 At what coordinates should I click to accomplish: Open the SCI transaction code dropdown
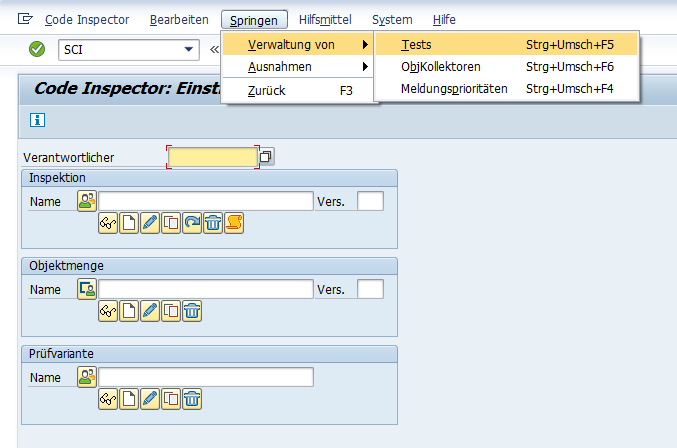(189, 49)
